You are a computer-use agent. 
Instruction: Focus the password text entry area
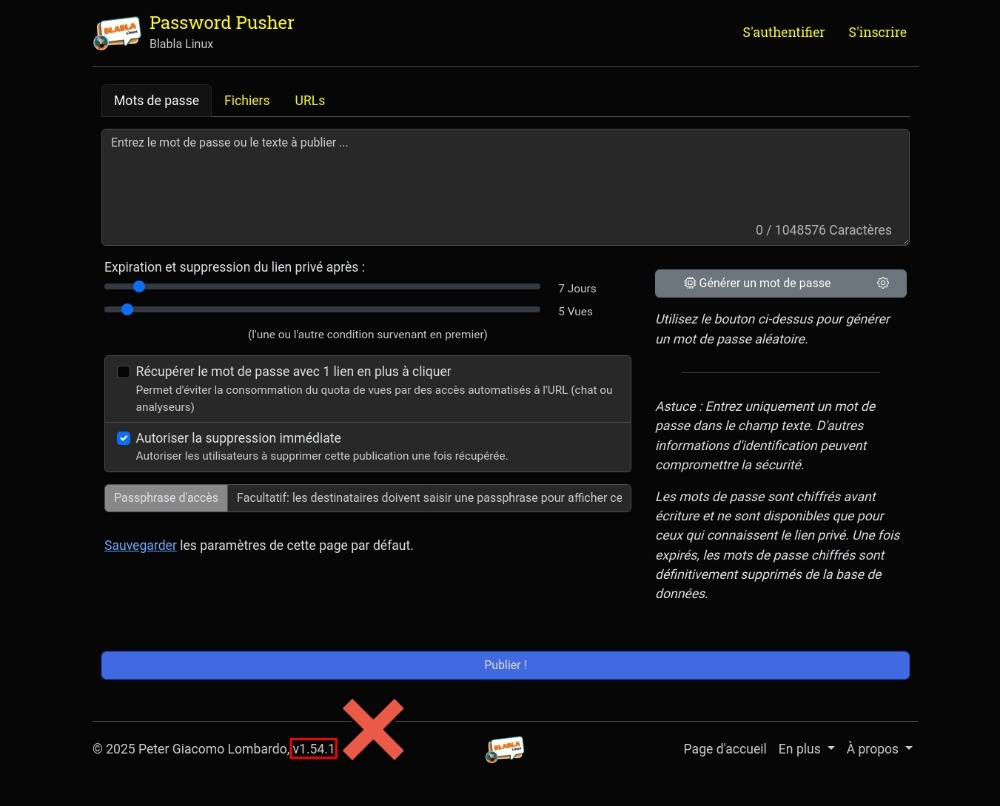tap(505, 185)
